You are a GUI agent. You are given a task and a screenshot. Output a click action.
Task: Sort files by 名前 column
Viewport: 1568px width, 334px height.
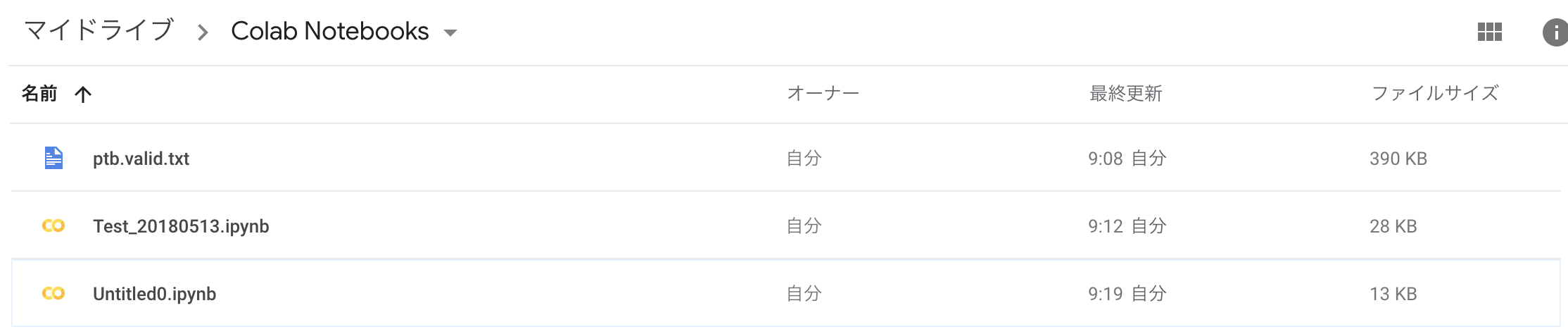click(x=39, y=94)
